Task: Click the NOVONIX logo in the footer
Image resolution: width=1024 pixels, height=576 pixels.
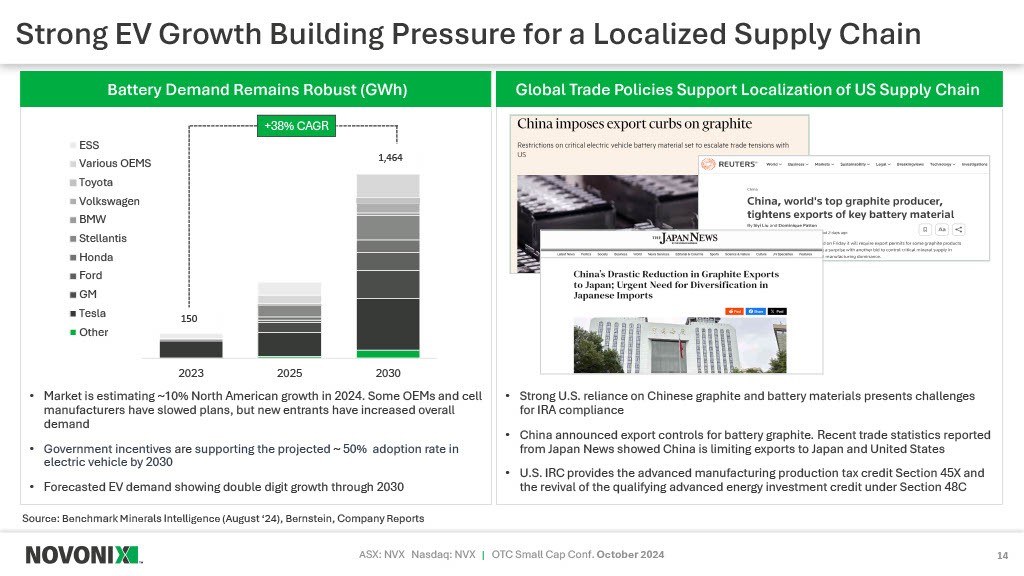Action: (83, 555)
